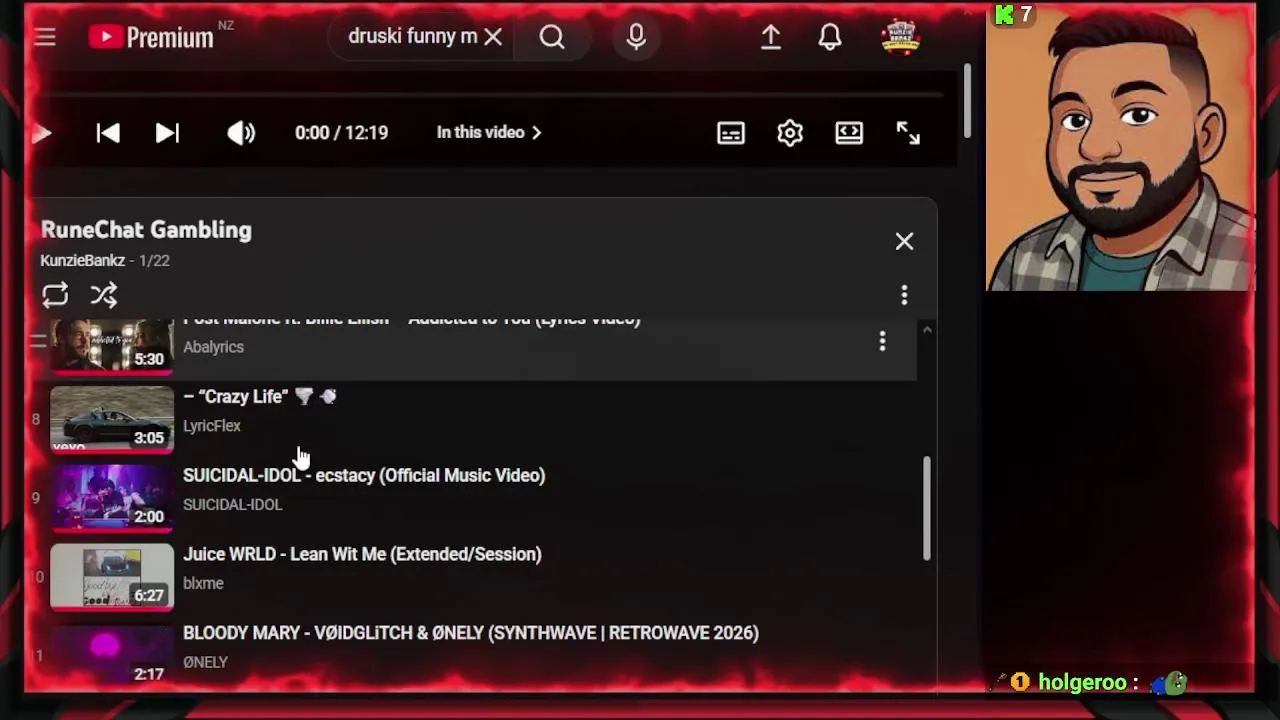Screen dimensions: 1280x720
Task: Open notifications bell
Action: click(830, 37)
